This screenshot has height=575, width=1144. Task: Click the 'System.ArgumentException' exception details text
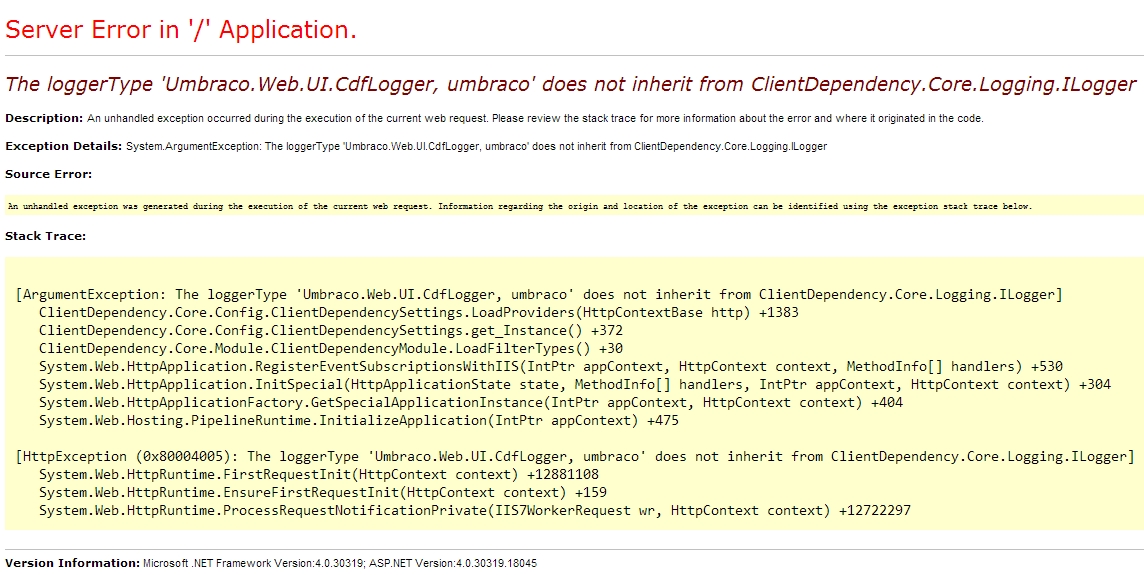click(476, 146)
